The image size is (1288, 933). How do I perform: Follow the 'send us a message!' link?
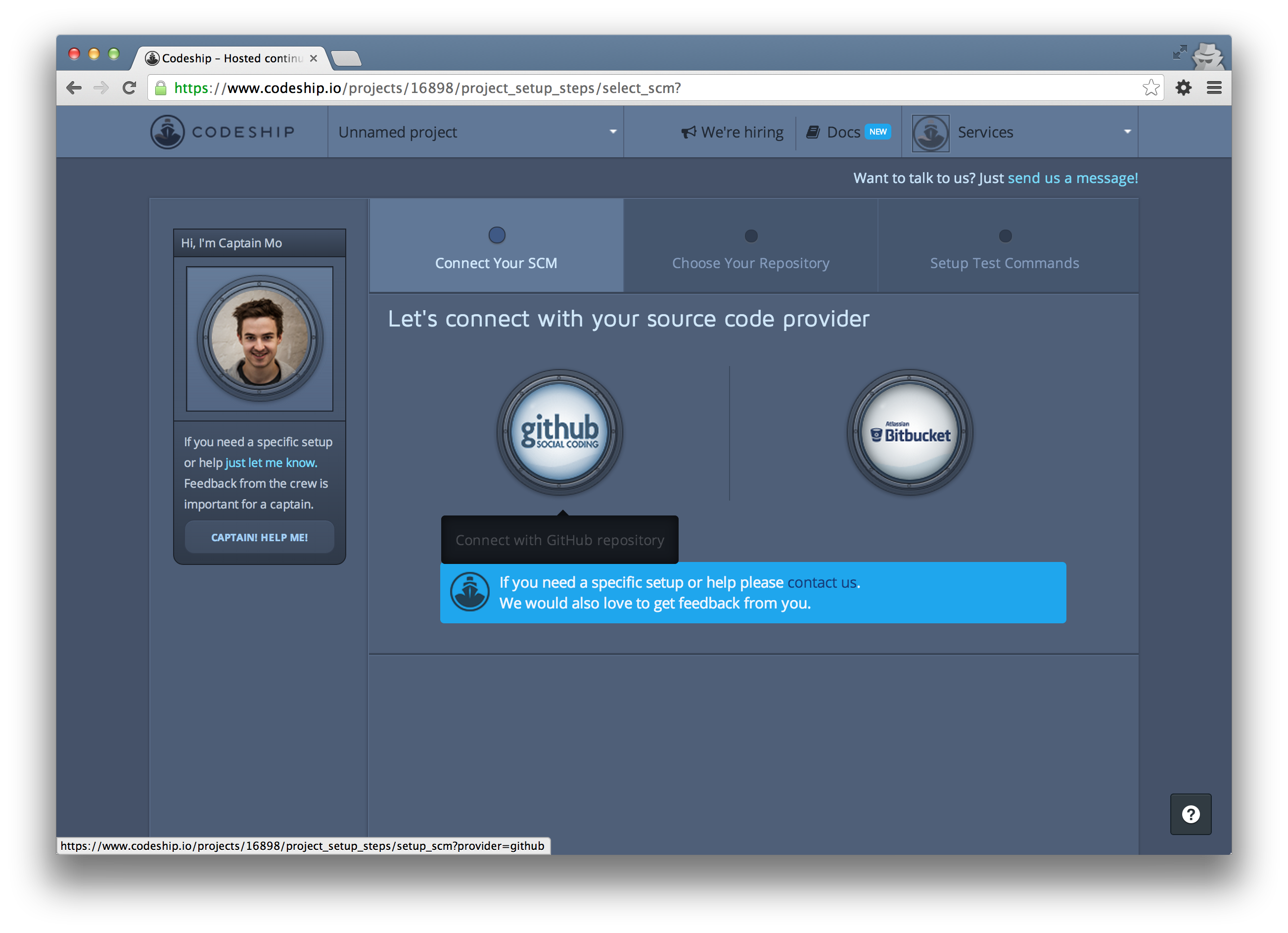click(1072, 178)
